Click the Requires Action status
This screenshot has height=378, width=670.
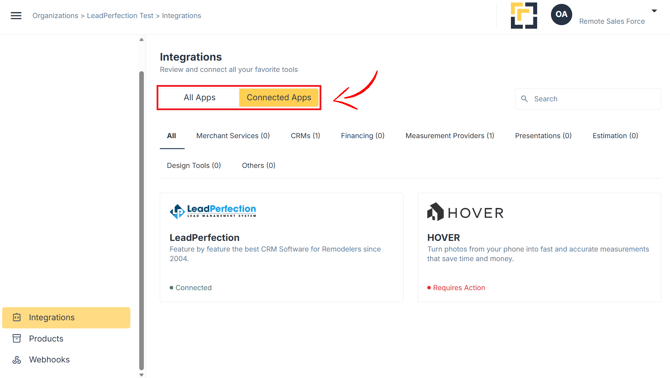click(x=456, y=288)
